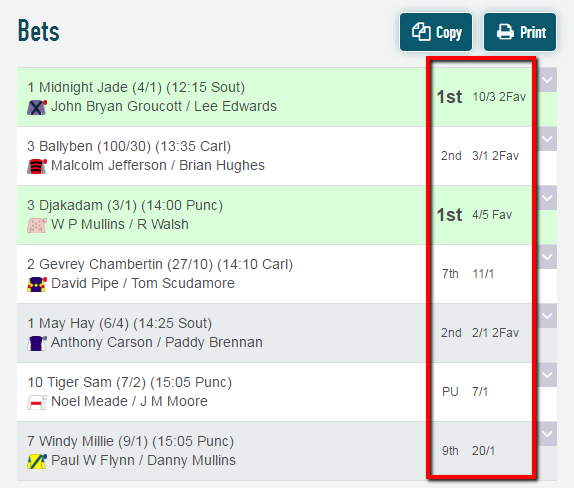Click Gevrey Chambertin's yellow and purple silks icon
574x488 pixels.
37,284
